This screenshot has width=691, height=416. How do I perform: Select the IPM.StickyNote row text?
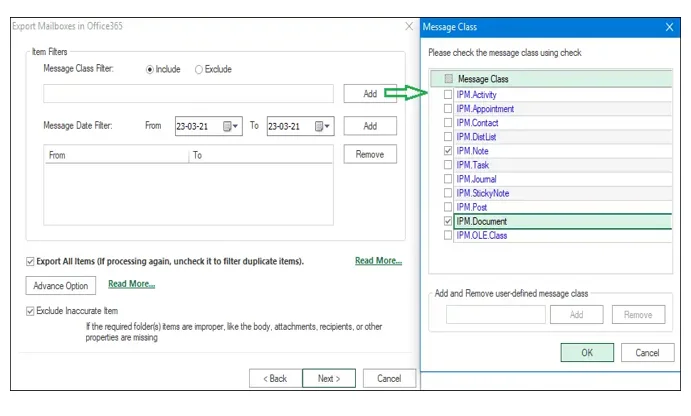tap(483, 193)
